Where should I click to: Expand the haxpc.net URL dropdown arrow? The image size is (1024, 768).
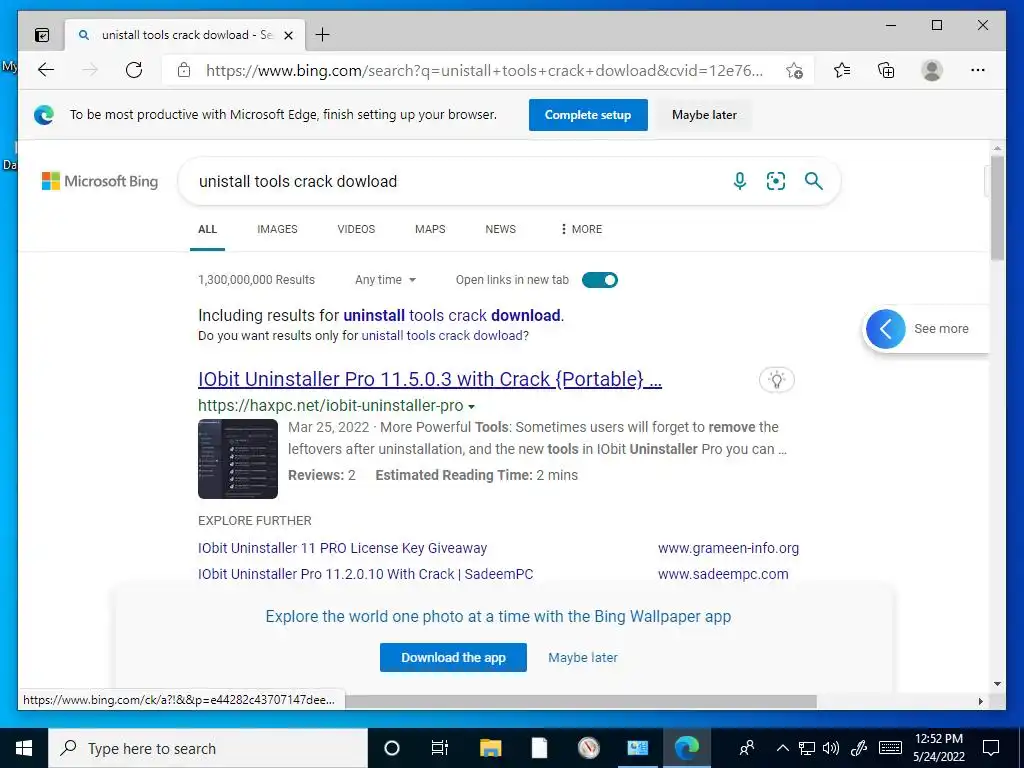tap(472, 406)
